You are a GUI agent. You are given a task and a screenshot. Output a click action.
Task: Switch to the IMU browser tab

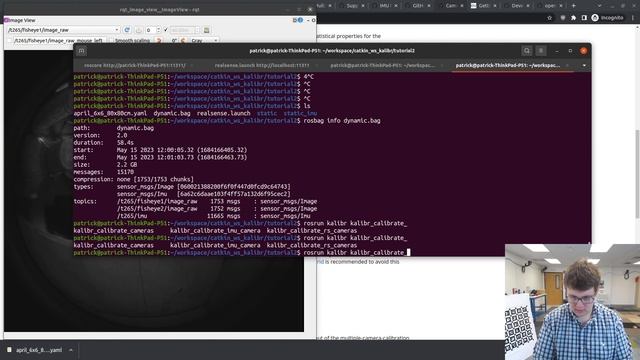[x=384, y=6]
